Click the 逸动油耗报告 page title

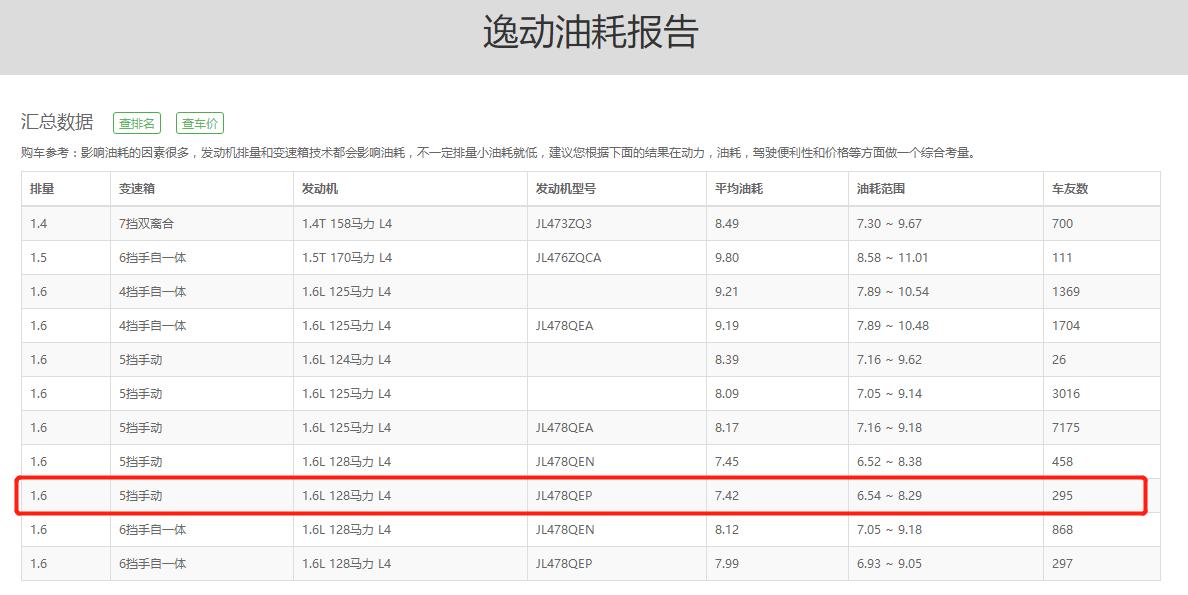coord(594,31)
